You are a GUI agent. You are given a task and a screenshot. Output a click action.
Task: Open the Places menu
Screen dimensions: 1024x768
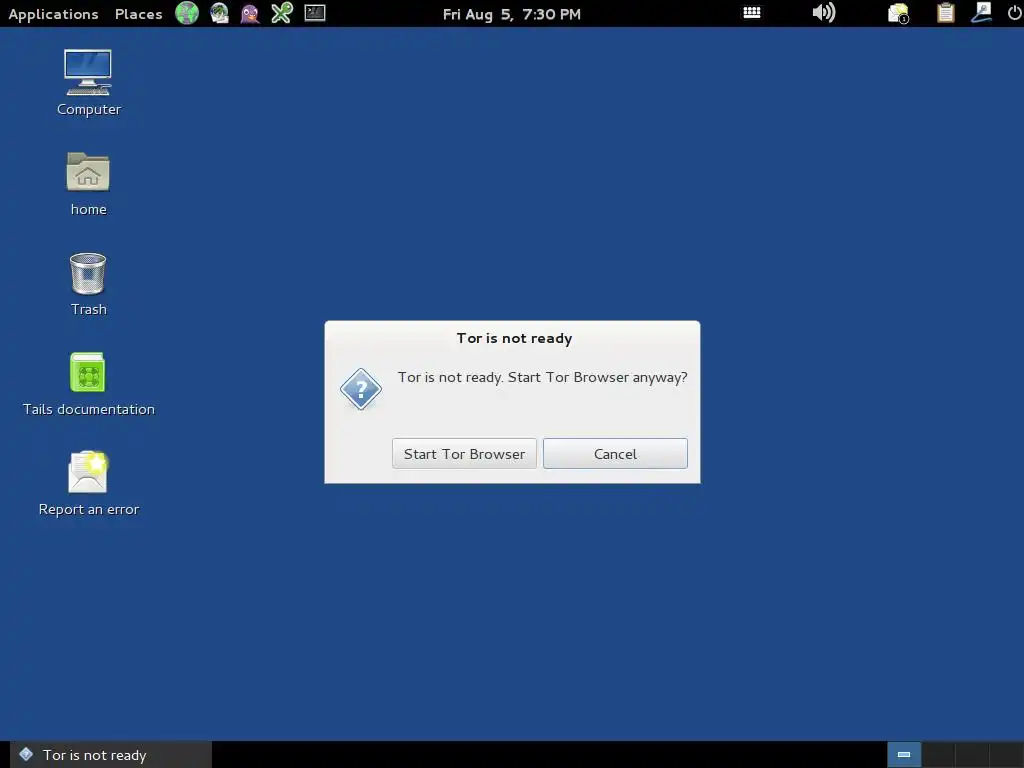(138, 14)
